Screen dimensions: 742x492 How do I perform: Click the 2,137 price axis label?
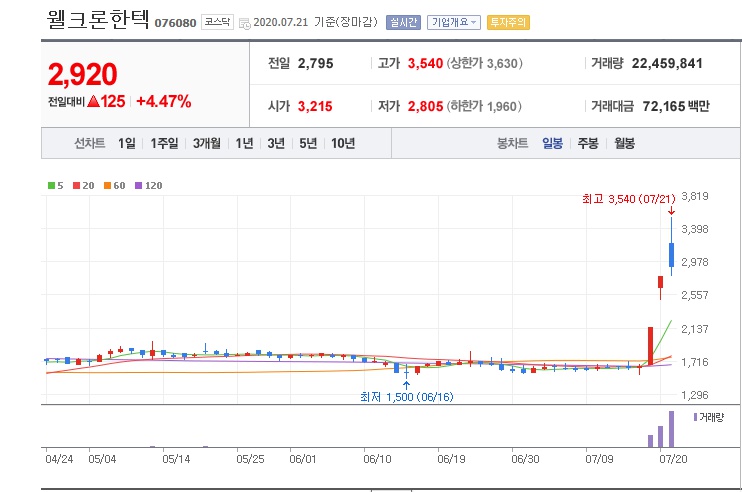(x=695, y=328)
